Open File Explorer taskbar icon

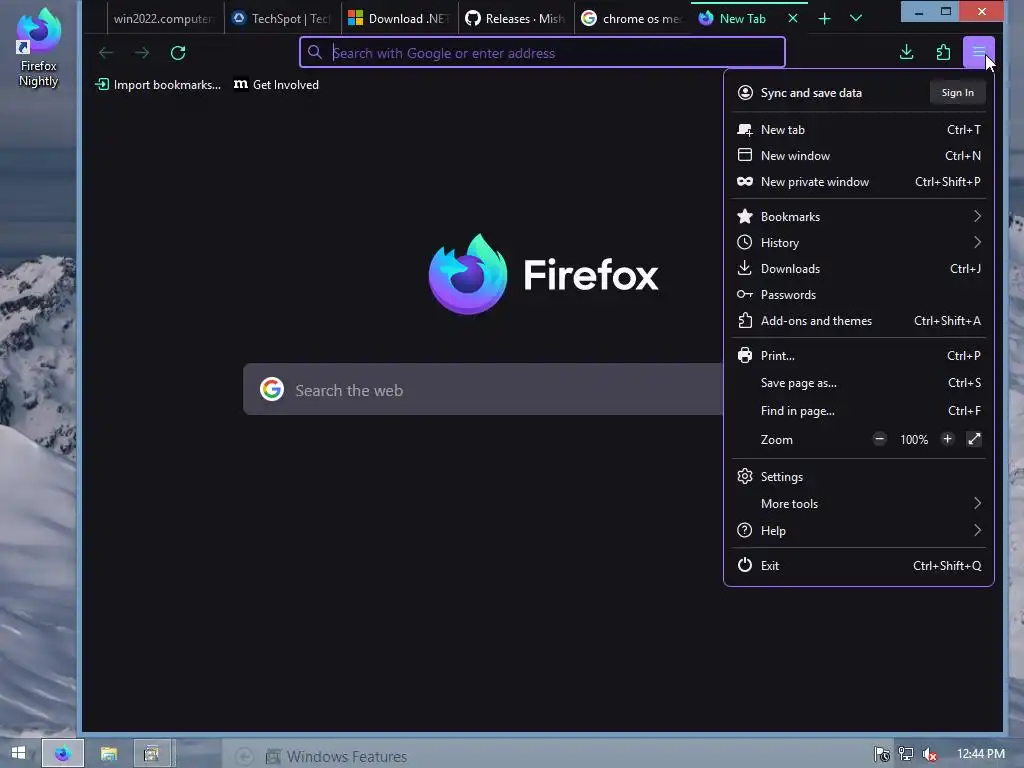108,754
